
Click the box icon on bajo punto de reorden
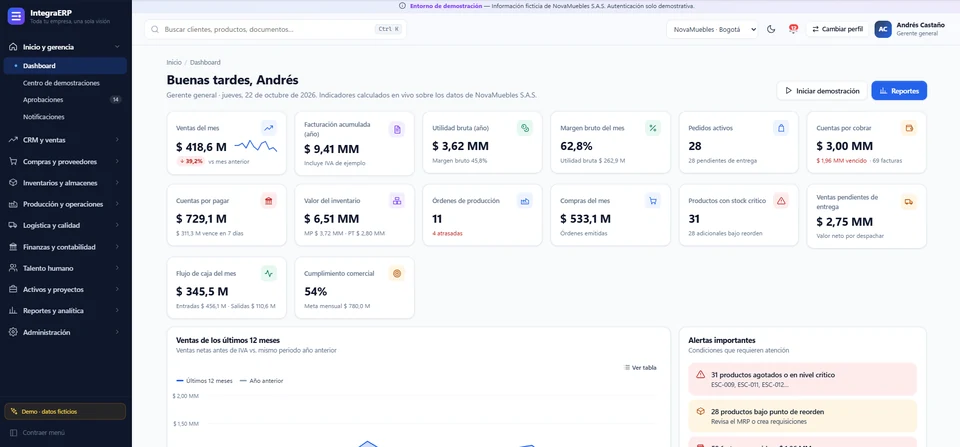click(x=700, y=411)
